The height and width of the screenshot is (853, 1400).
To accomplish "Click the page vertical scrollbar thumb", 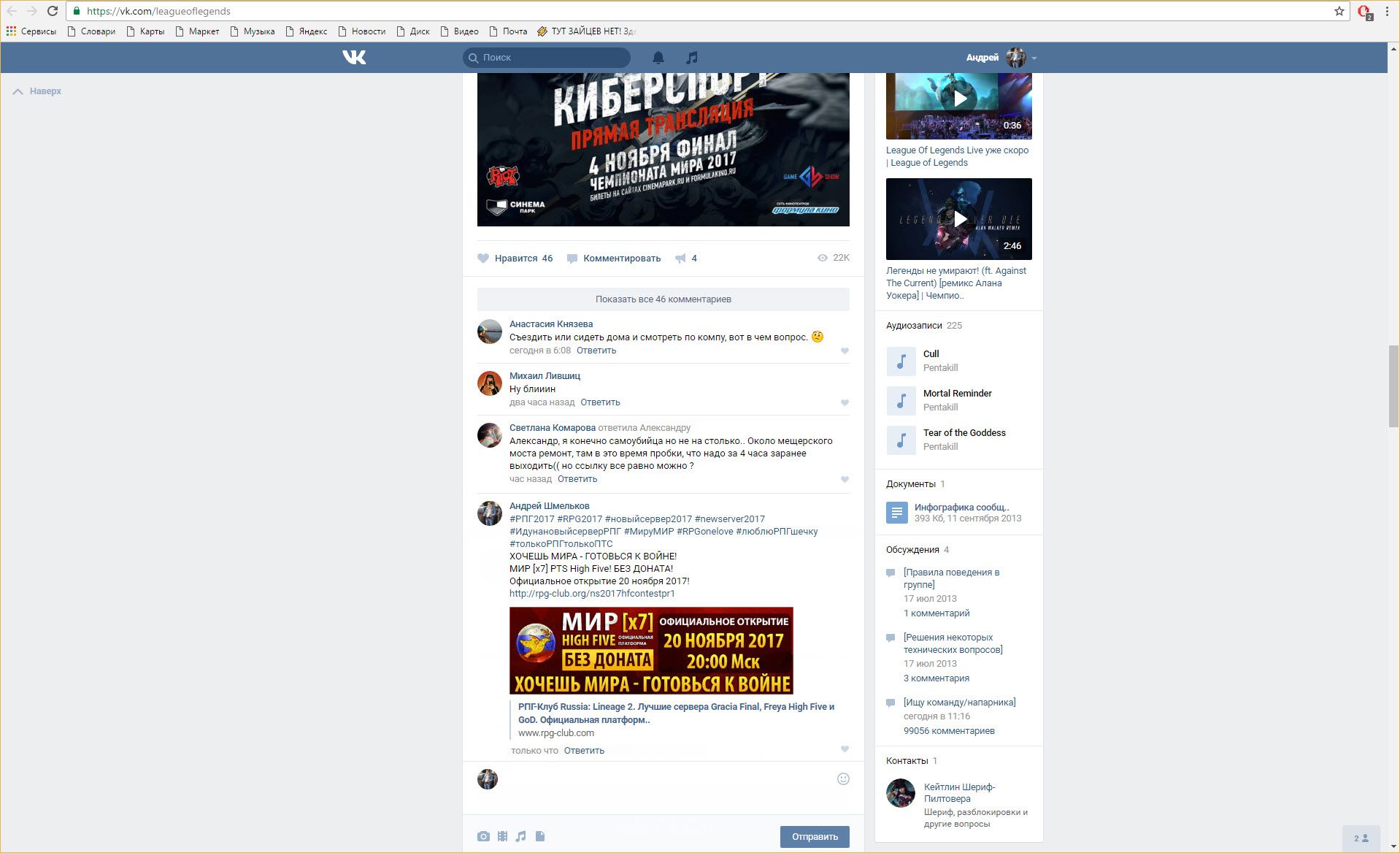I will pos(1393,386).
